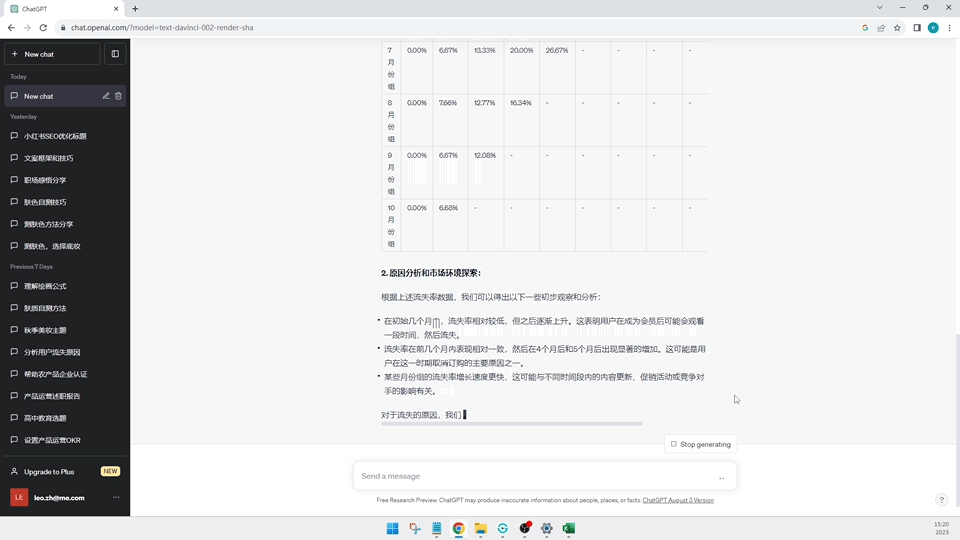
Task: Click the person icon beside Upgrade to Plus
Action: tap(14, 471)
